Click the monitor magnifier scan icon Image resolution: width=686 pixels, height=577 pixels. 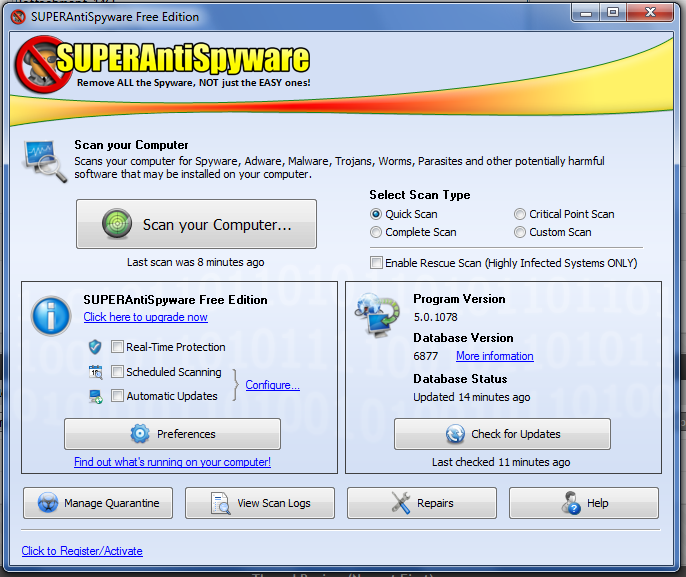click(44, 161)
